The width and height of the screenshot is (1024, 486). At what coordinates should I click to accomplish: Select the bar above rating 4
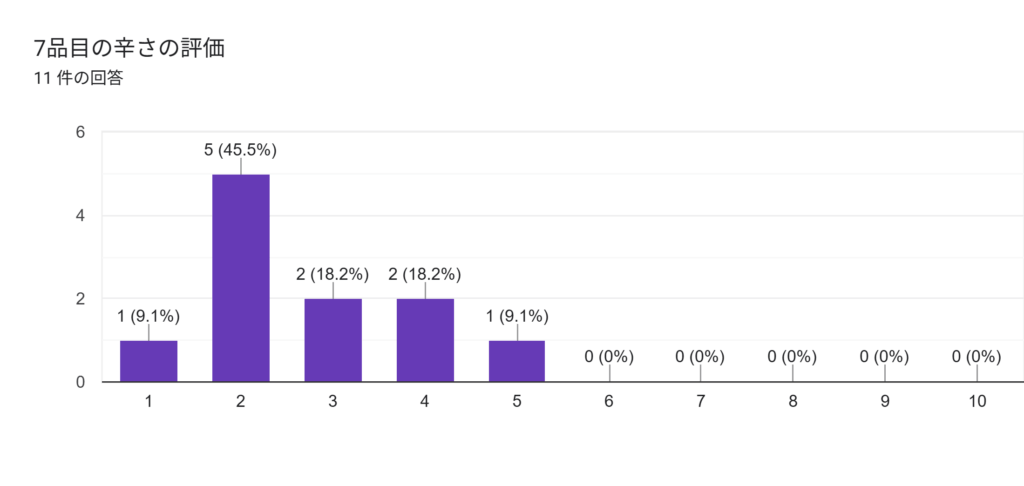click(x=425, y=340)
